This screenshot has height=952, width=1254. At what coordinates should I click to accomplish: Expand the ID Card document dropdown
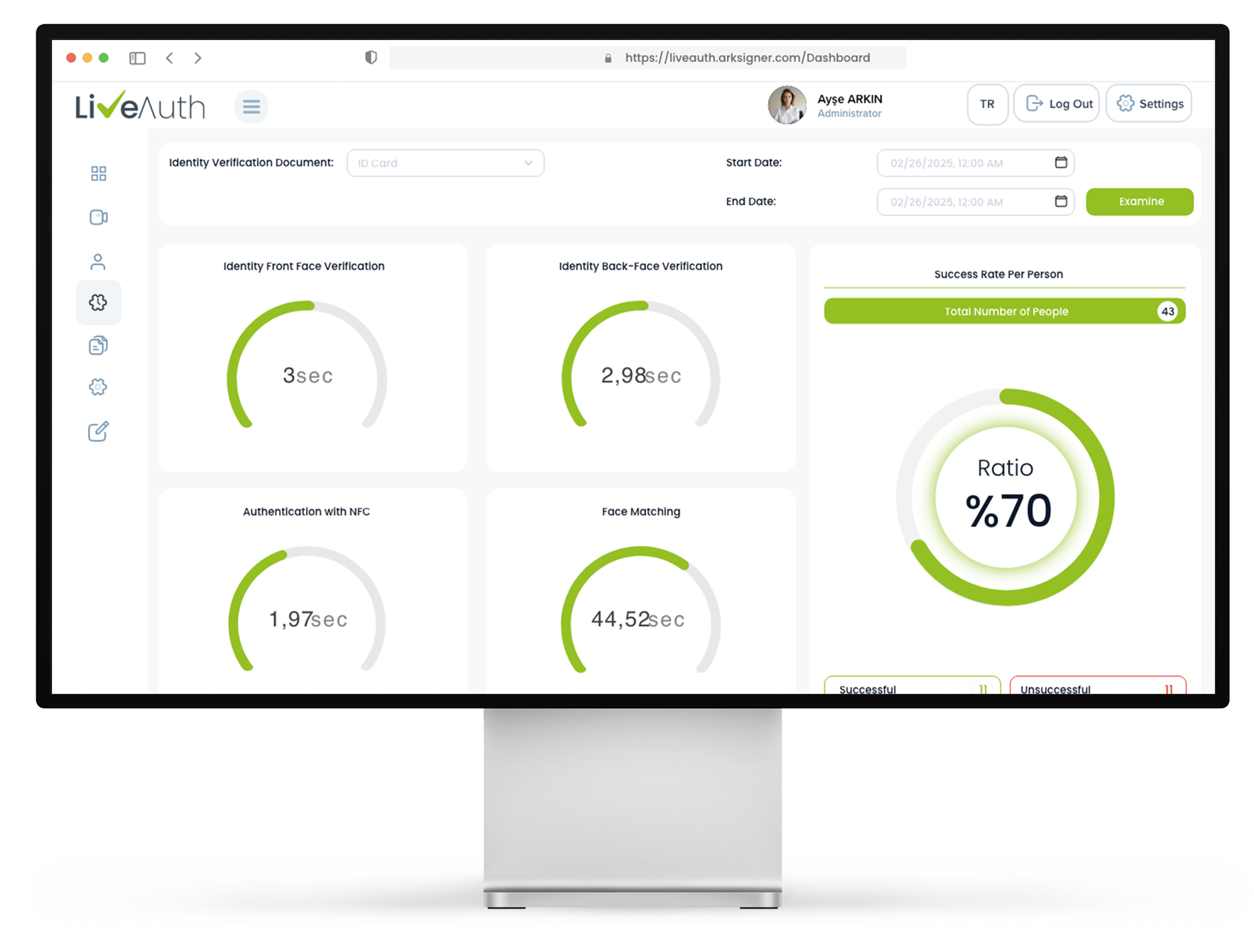445,163
